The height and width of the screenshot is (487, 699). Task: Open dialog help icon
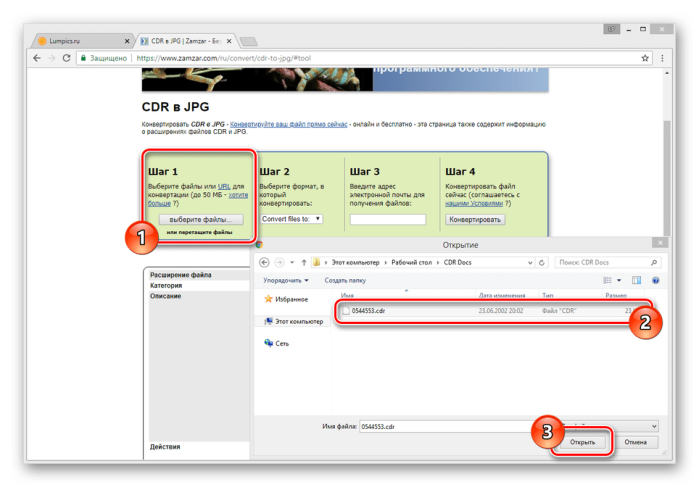point(655,280)
